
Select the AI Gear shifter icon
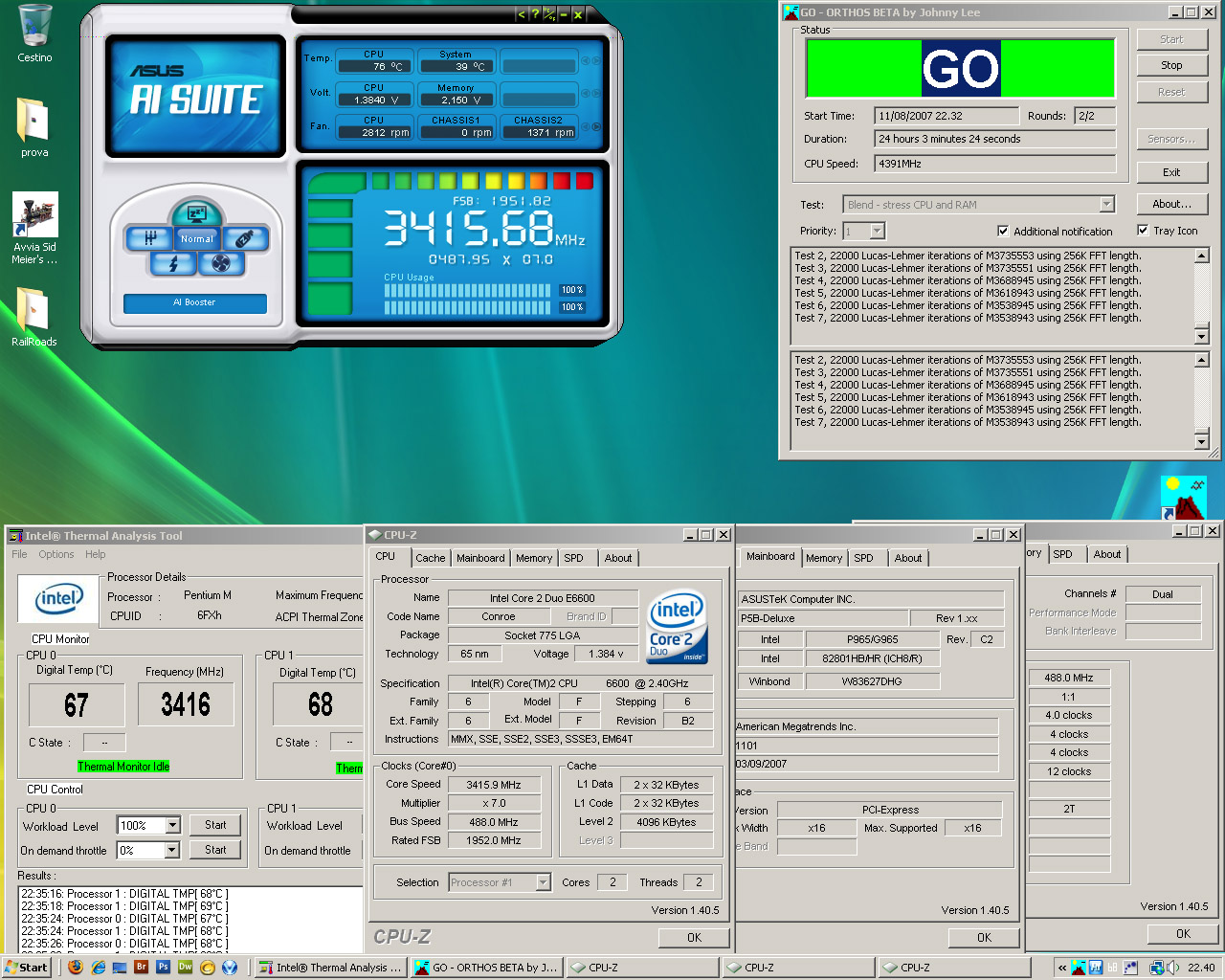click(x=150, y=238)
